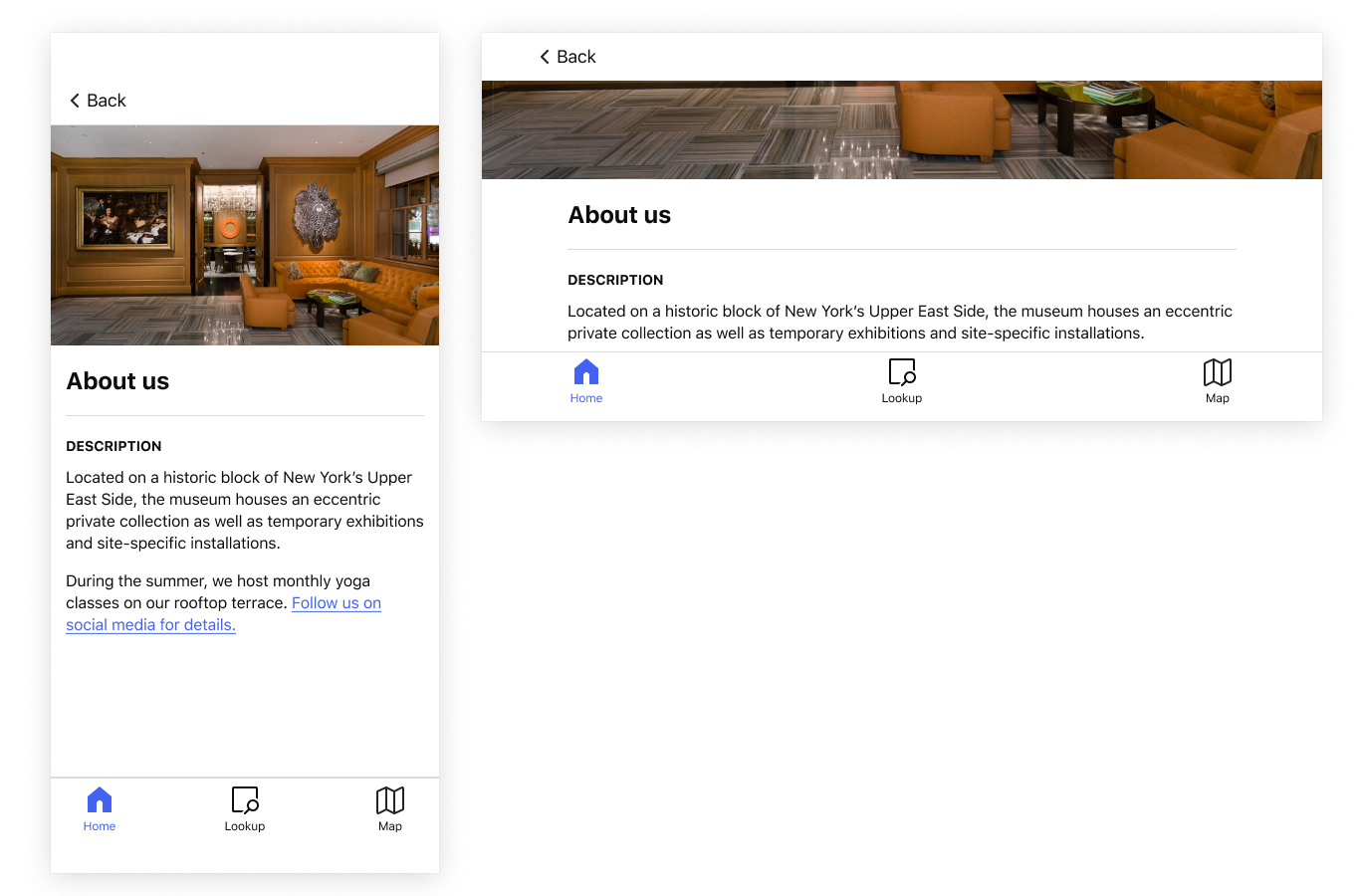Viewport: 1359px width, 896px height.
Task: Select the Lookup tab label in portrait mockup
Action: [245, 826]
